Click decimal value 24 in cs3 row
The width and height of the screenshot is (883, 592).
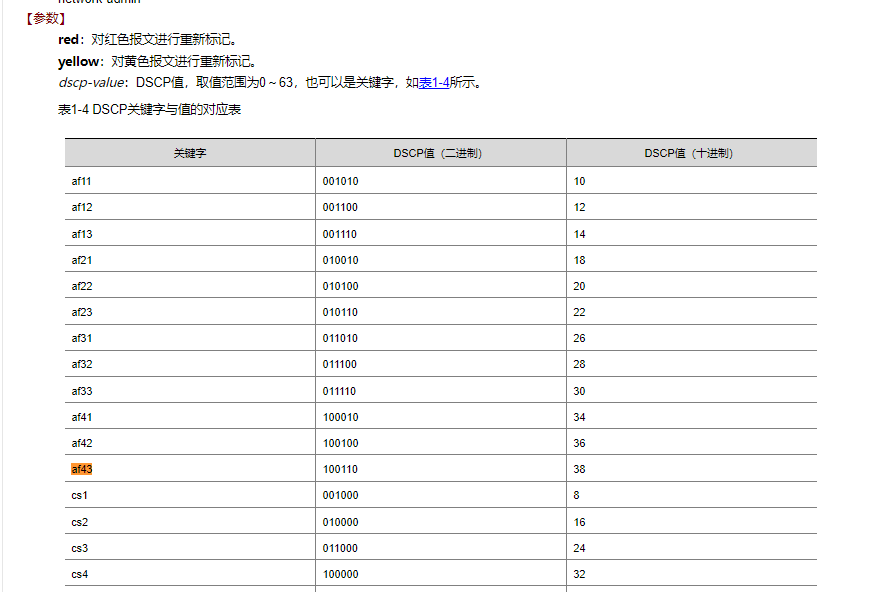tap(579, 548)
